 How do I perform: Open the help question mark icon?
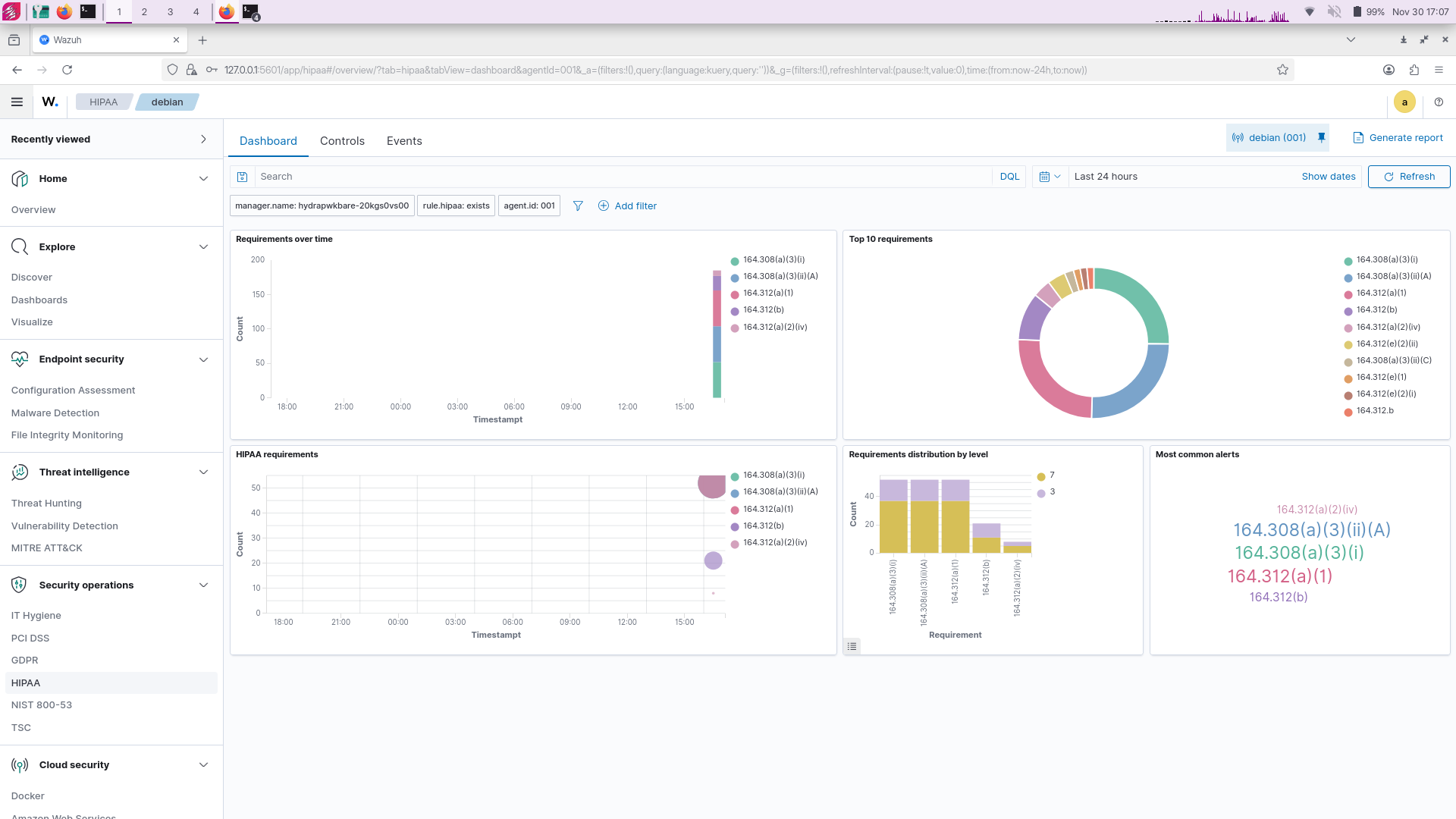click(1439, 102)
